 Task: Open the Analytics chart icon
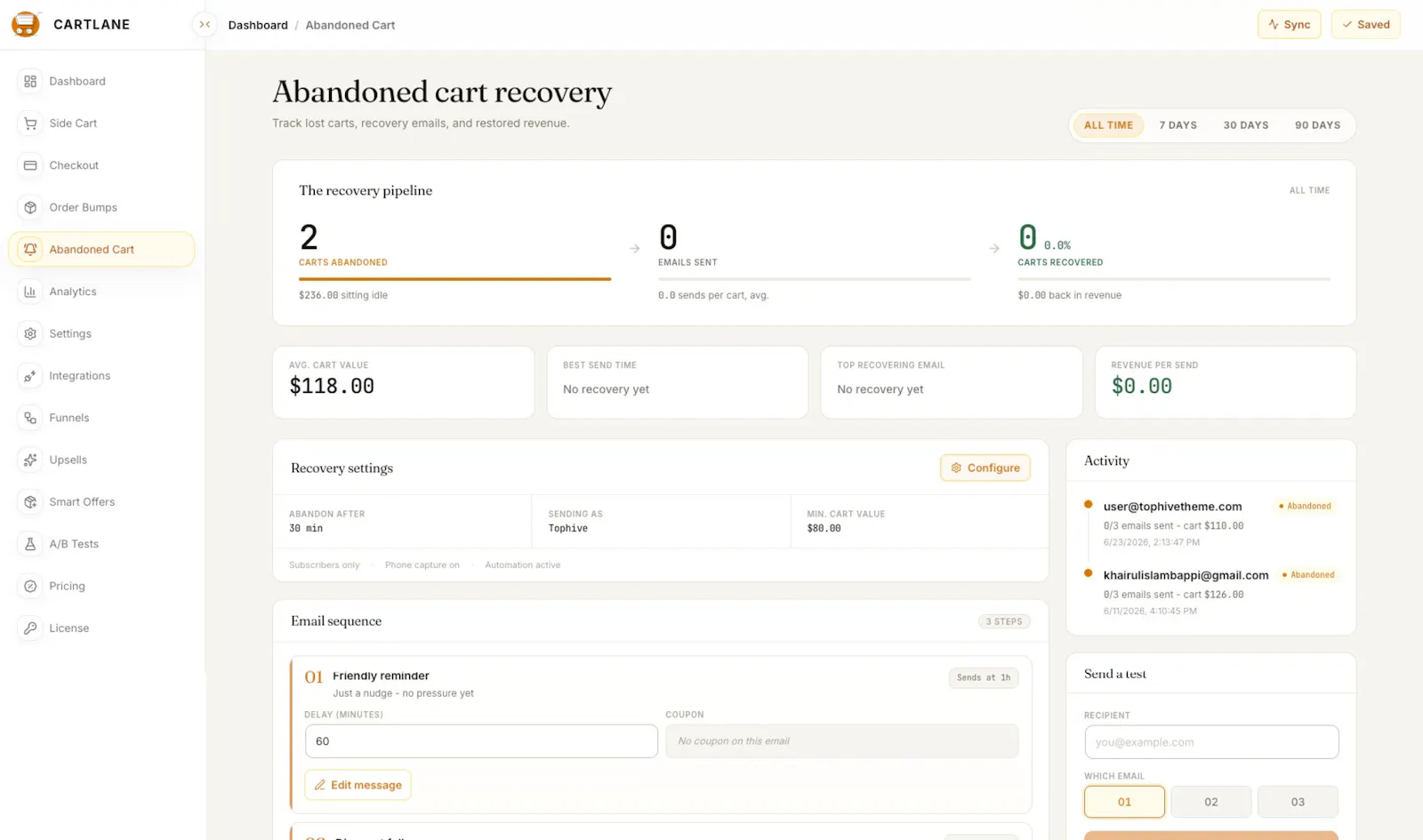point(30,292)
